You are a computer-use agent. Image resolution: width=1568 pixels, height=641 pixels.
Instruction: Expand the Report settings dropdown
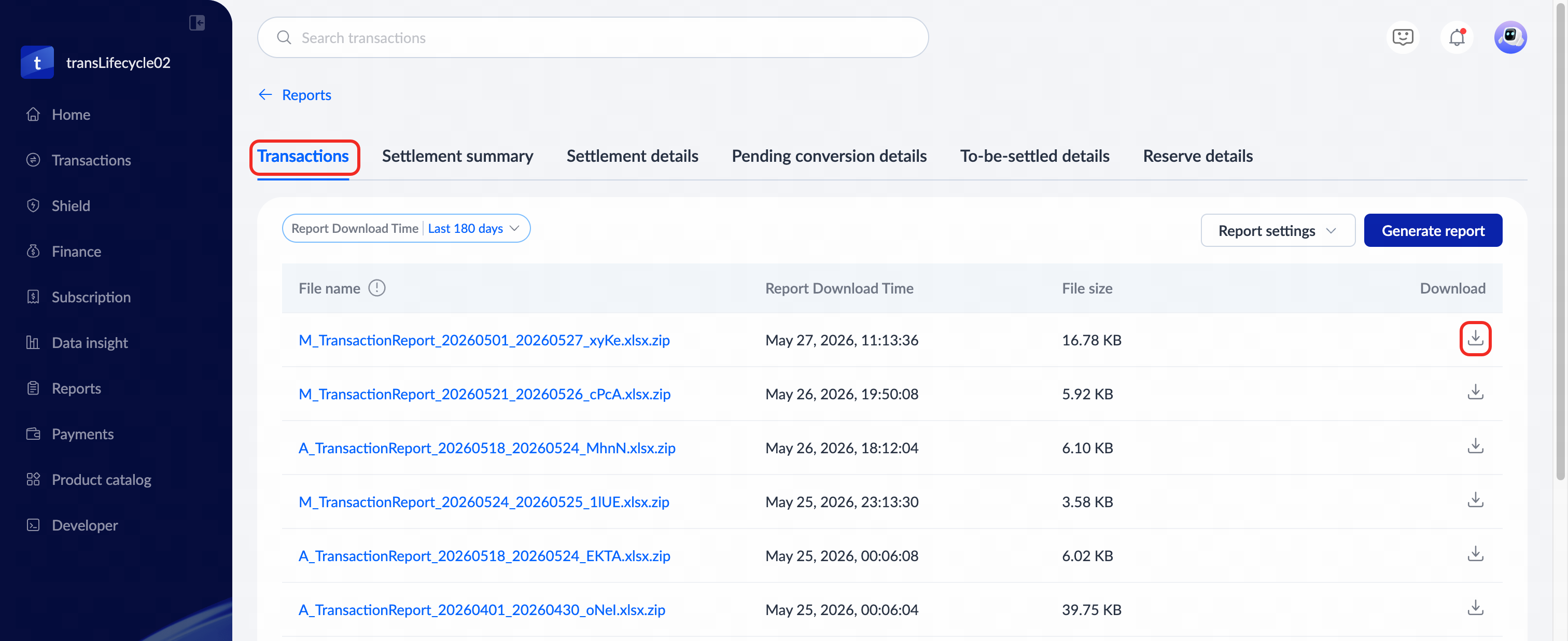tap(1277, 231)
